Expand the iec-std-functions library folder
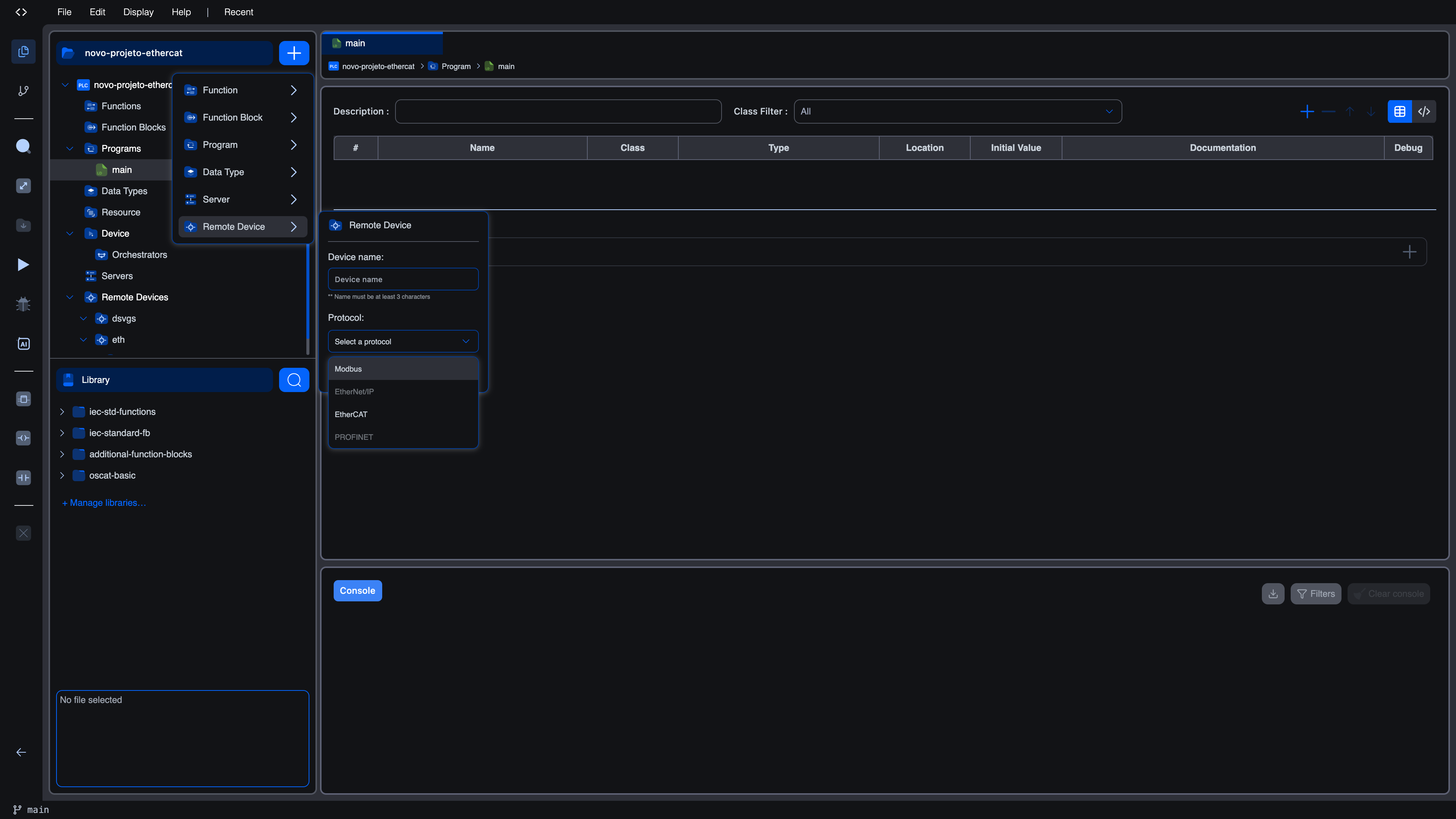The image size is (1456, 819). pos(62,412)
